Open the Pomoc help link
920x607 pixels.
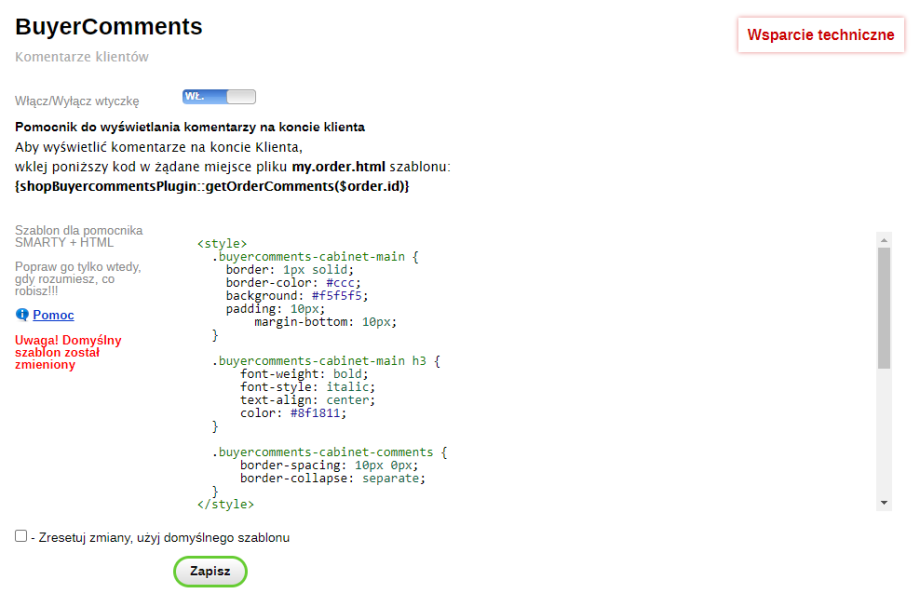coord(52,315)
